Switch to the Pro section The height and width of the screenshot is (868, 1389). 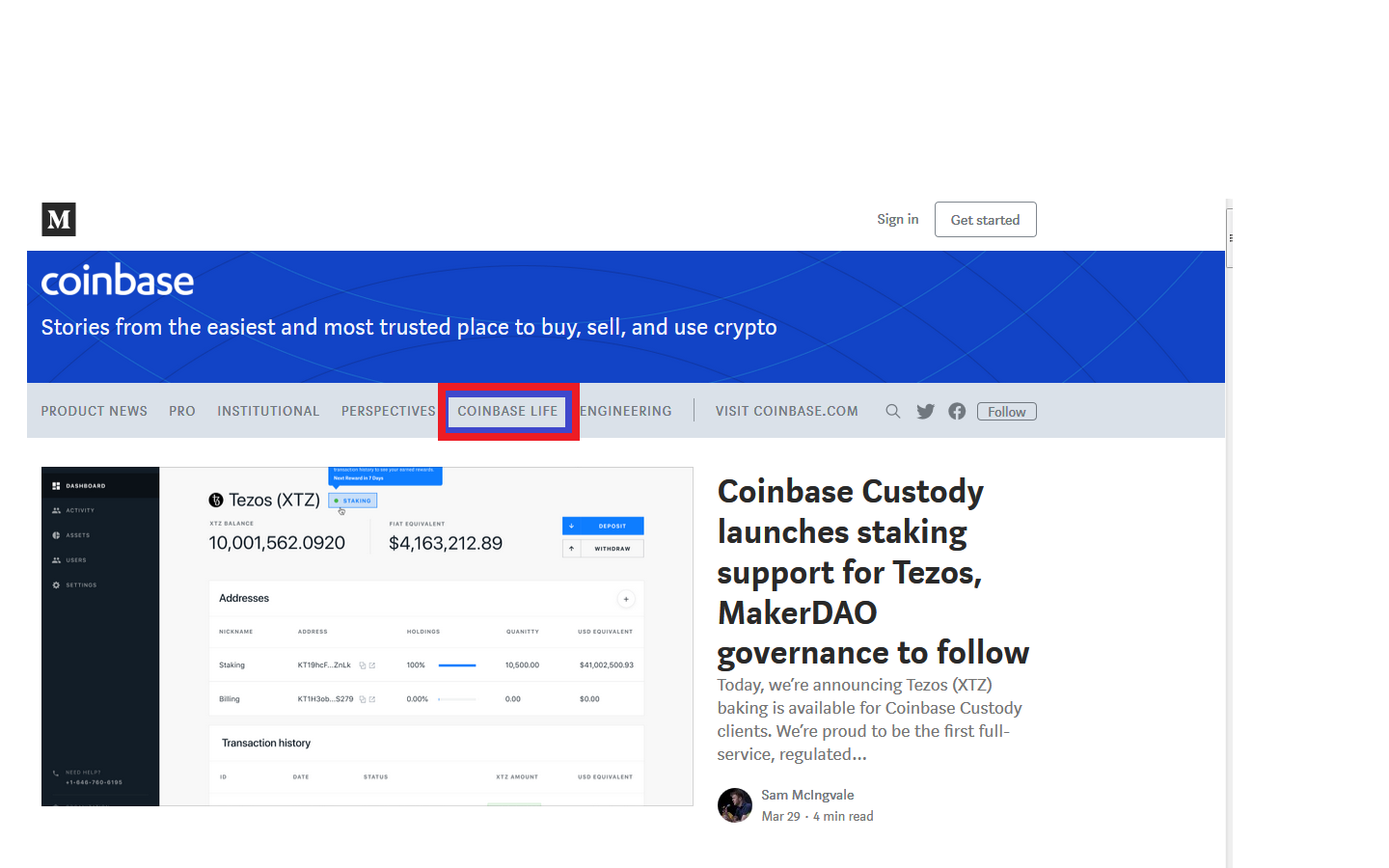coord(182,411)
